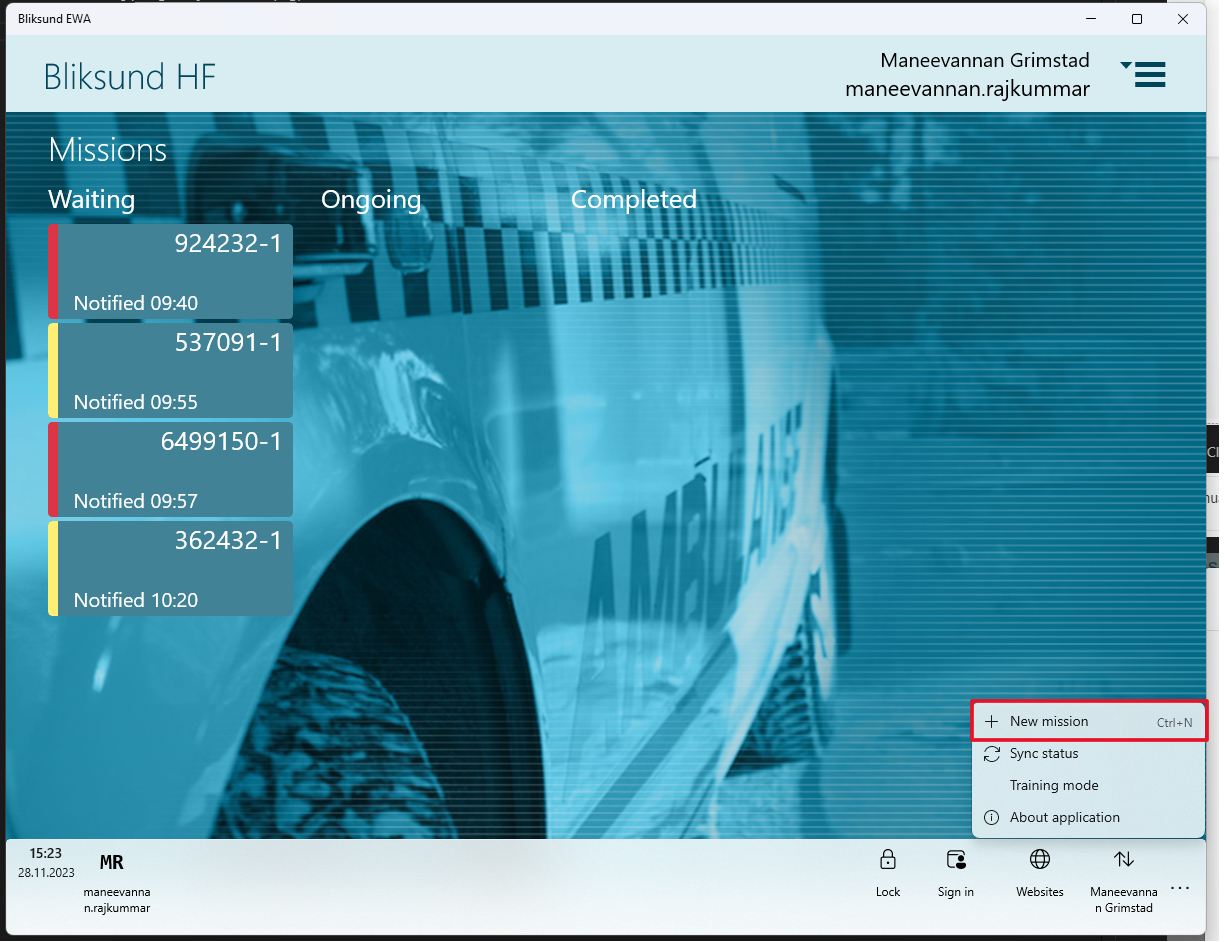The height and width of the screenshot is (942, 1225).
Task: Open About application menu entry
Action: [1089, 818]
